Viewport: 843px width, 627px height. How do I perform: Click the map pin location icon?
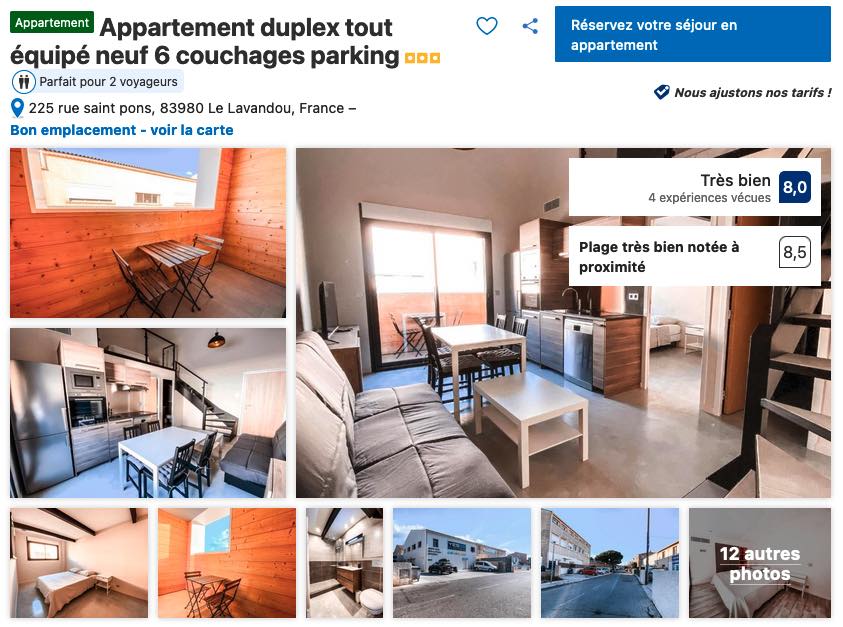click(17, 108)
